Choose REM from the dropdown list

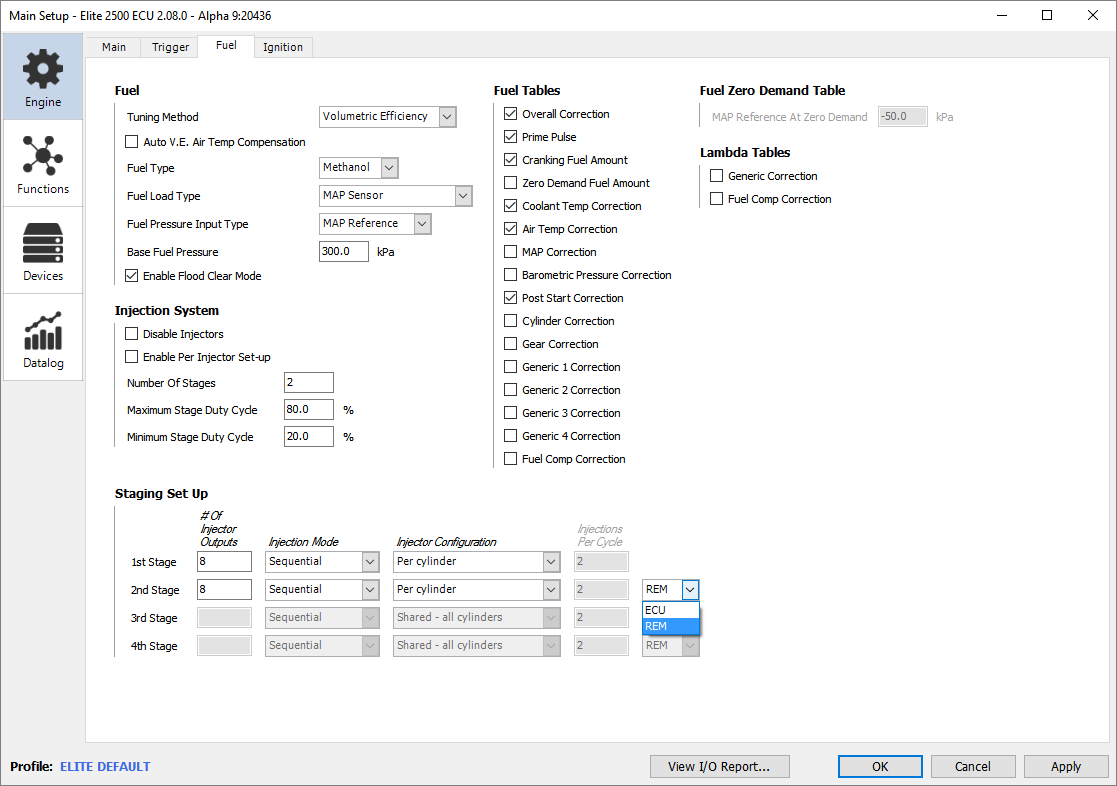(x=670, y=626)
